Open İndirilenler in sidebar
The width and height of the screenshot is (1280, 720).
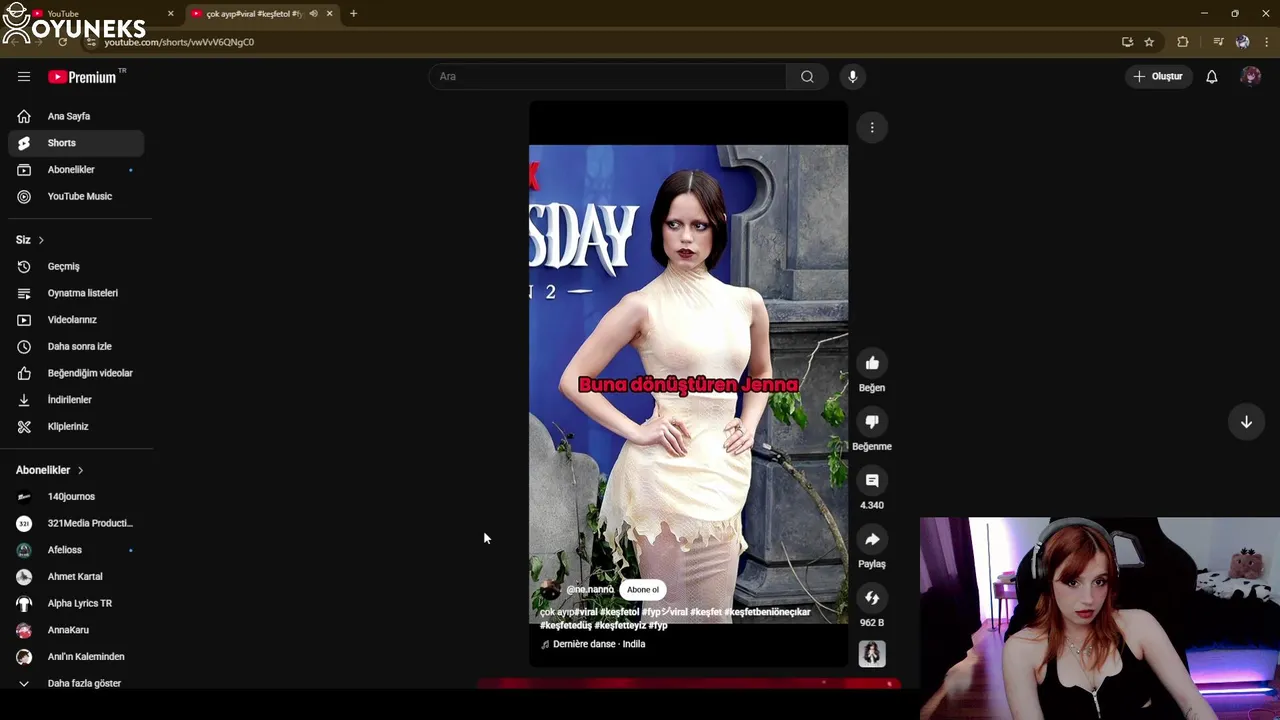coord(76,400)
